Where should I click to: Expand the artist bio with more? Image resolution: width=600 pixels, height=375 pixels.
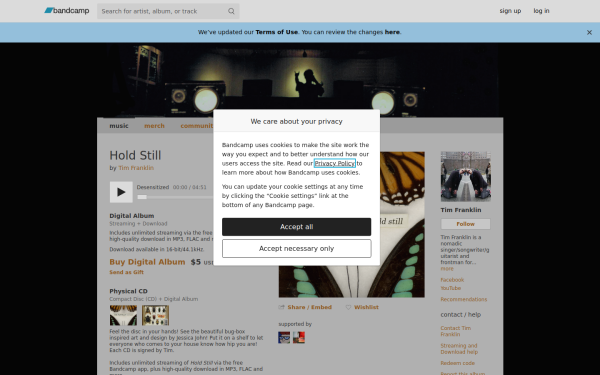447,269
